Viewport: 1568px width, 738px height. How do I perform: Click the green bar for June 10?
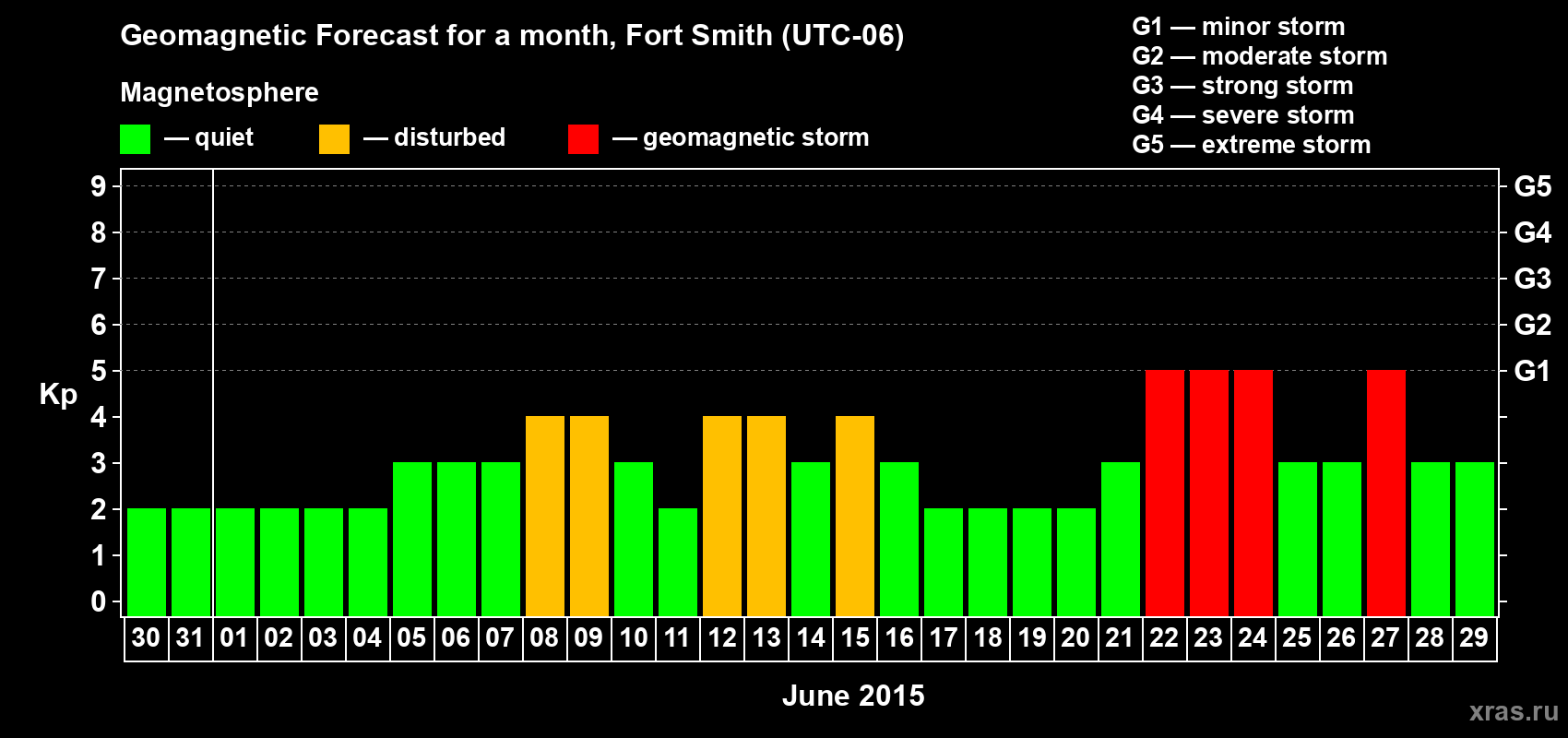click(x=634, y=539)
